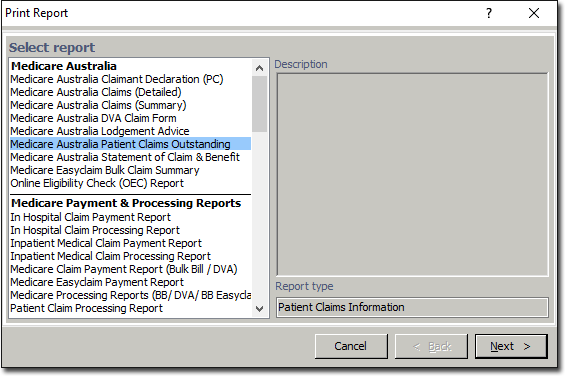Select Medicare Easyclaim Bulk Claim Summary
Image resolution: width=565 pixels, height=376 pixels.
click(130, 170)
